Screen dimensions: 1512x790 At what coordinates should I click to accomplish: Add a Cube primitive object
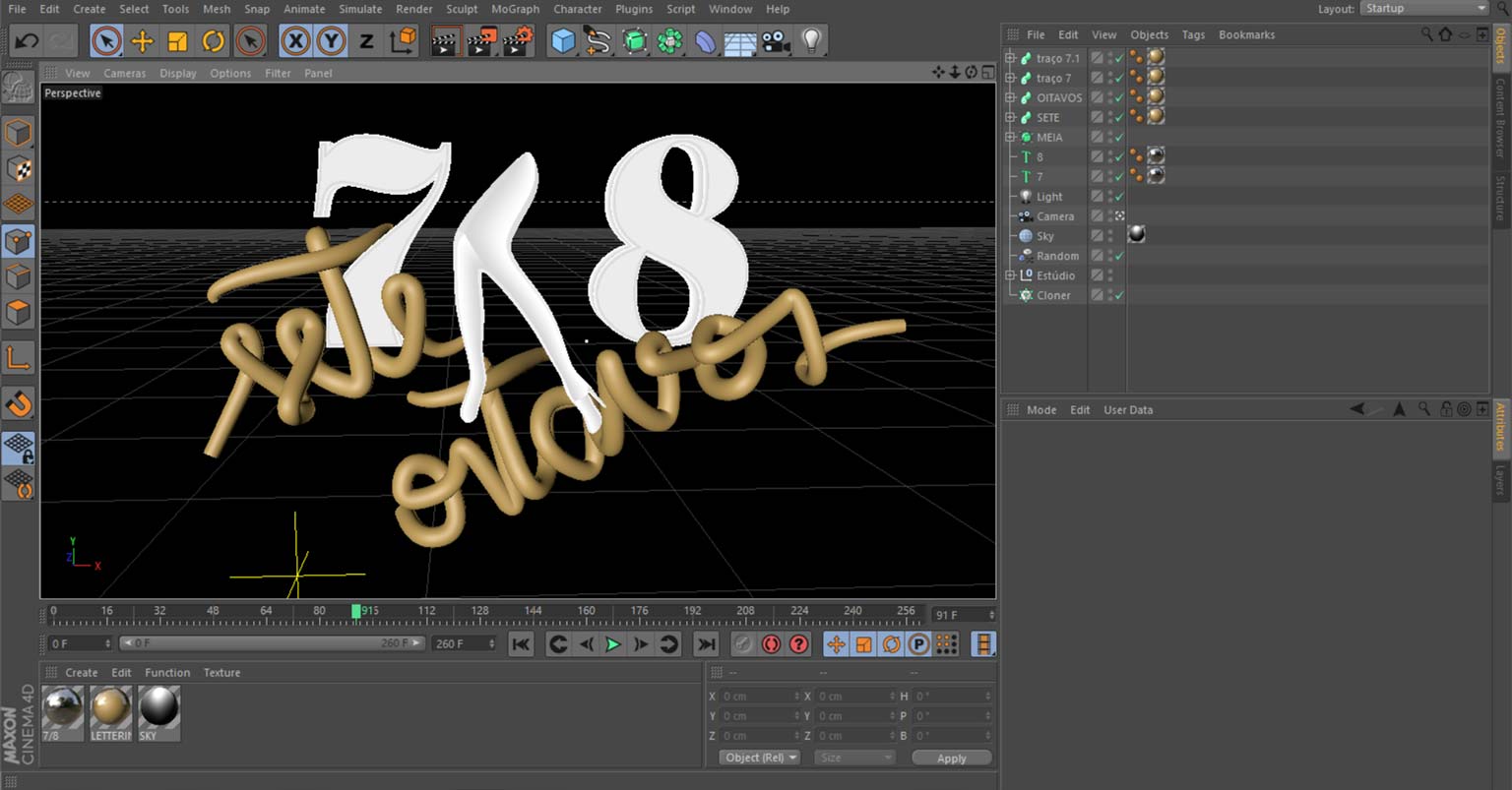coord(563,41)
